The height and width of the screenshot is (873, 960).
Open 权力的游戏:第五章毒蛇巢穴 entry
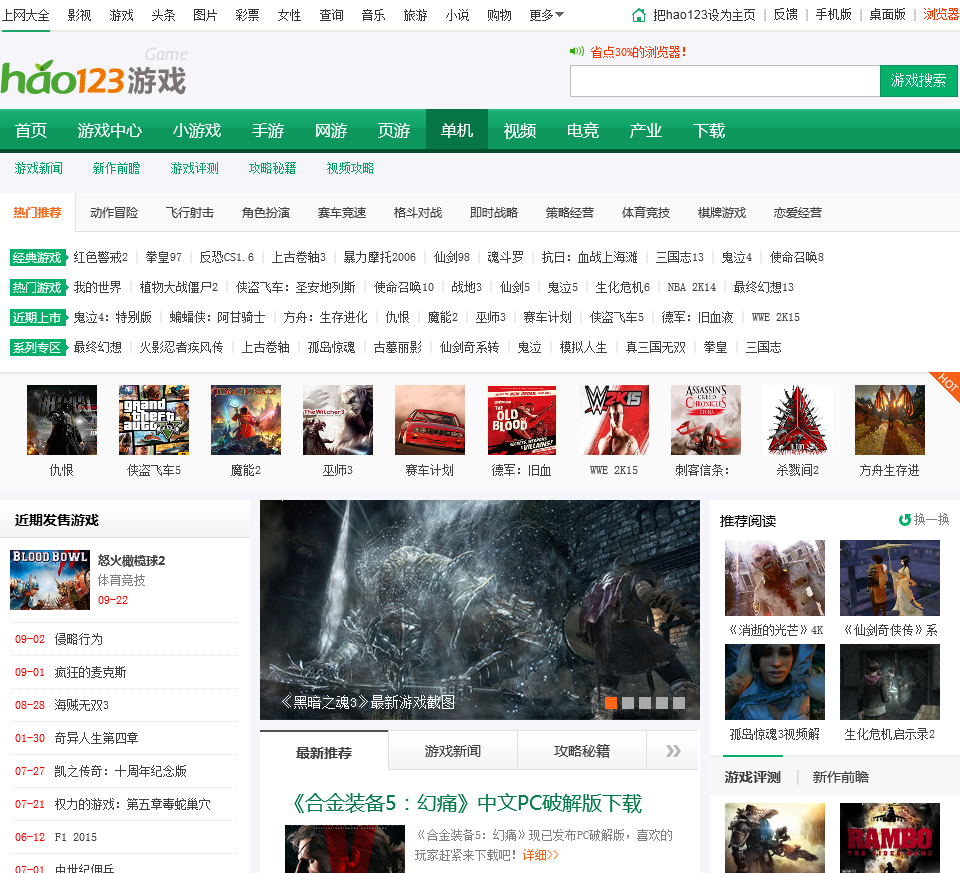pyautogui.click(x=132, y=804)
